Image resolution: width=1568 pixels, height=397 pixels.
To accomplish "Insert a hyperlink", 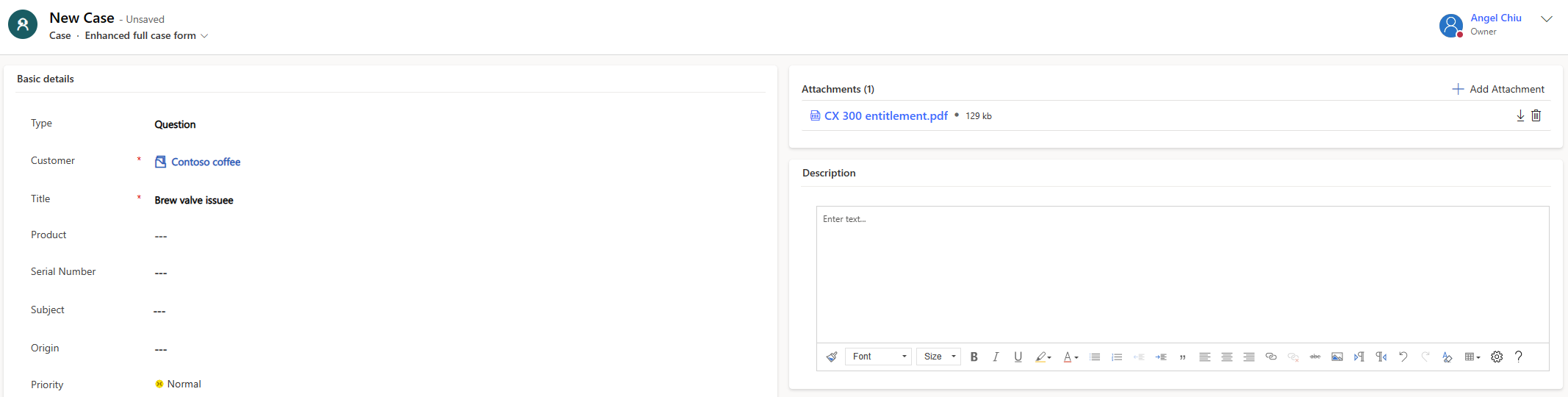I will click(1271, 357).
